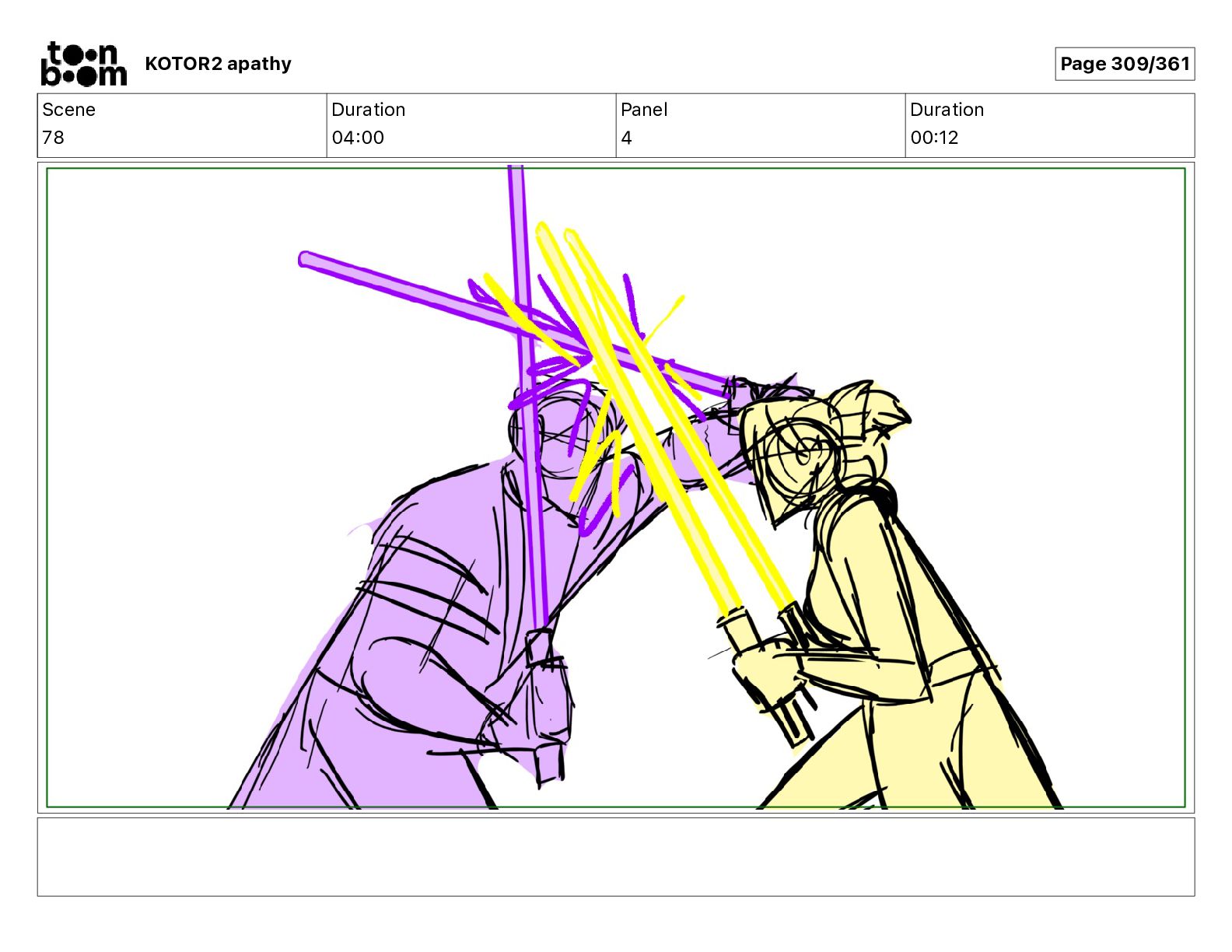The width and height of the screenshot is (1232, 952).
Task: Select the panel number '4'
Action: pyautogui.click(x=626, y=138)
